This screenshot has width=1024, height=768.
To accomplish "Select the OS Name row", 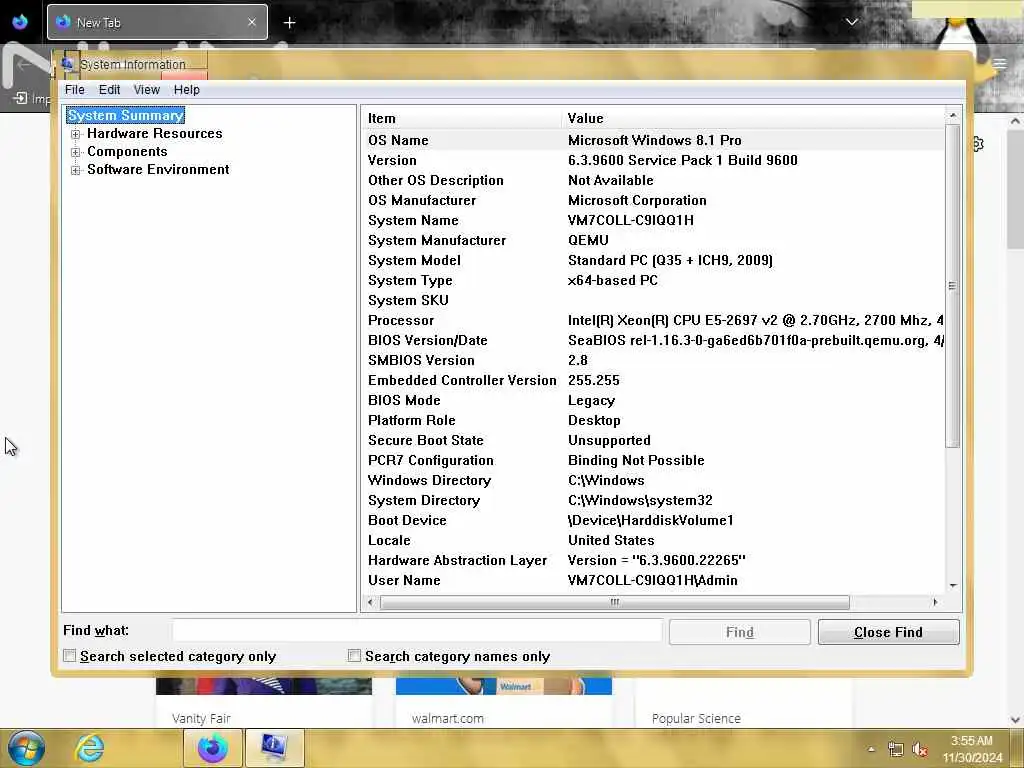I will pyautogui.click(x=653, y=140).
